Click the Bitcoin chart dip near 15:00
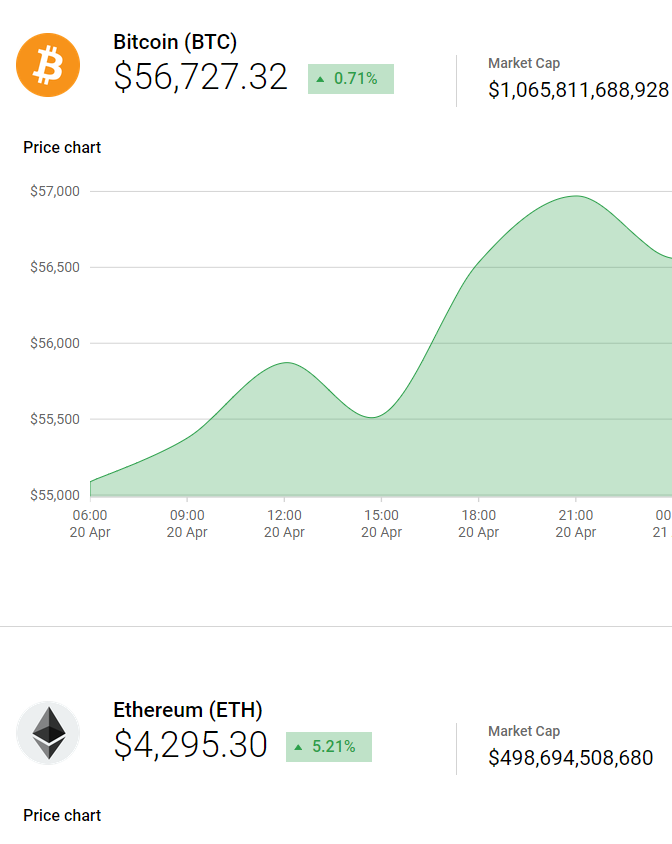 pos(373,417)
